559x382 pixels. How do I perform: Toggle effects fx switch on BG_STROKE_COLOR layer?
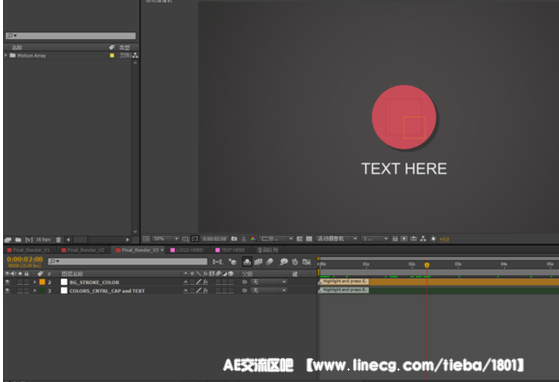pyautogui.click(x=205, y=282)
